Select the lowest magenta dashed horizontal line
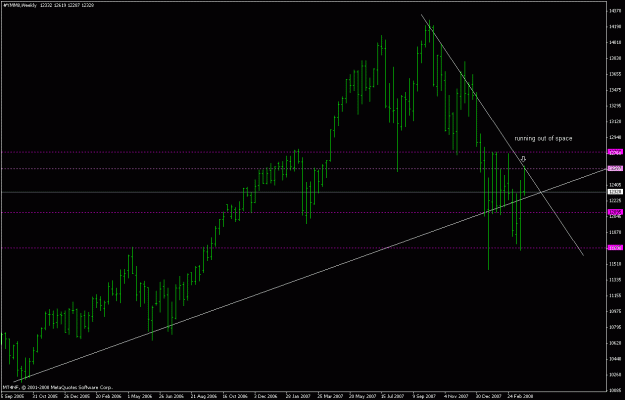The height and width of the screenshot is (400, 625). (x=303, y=248)
